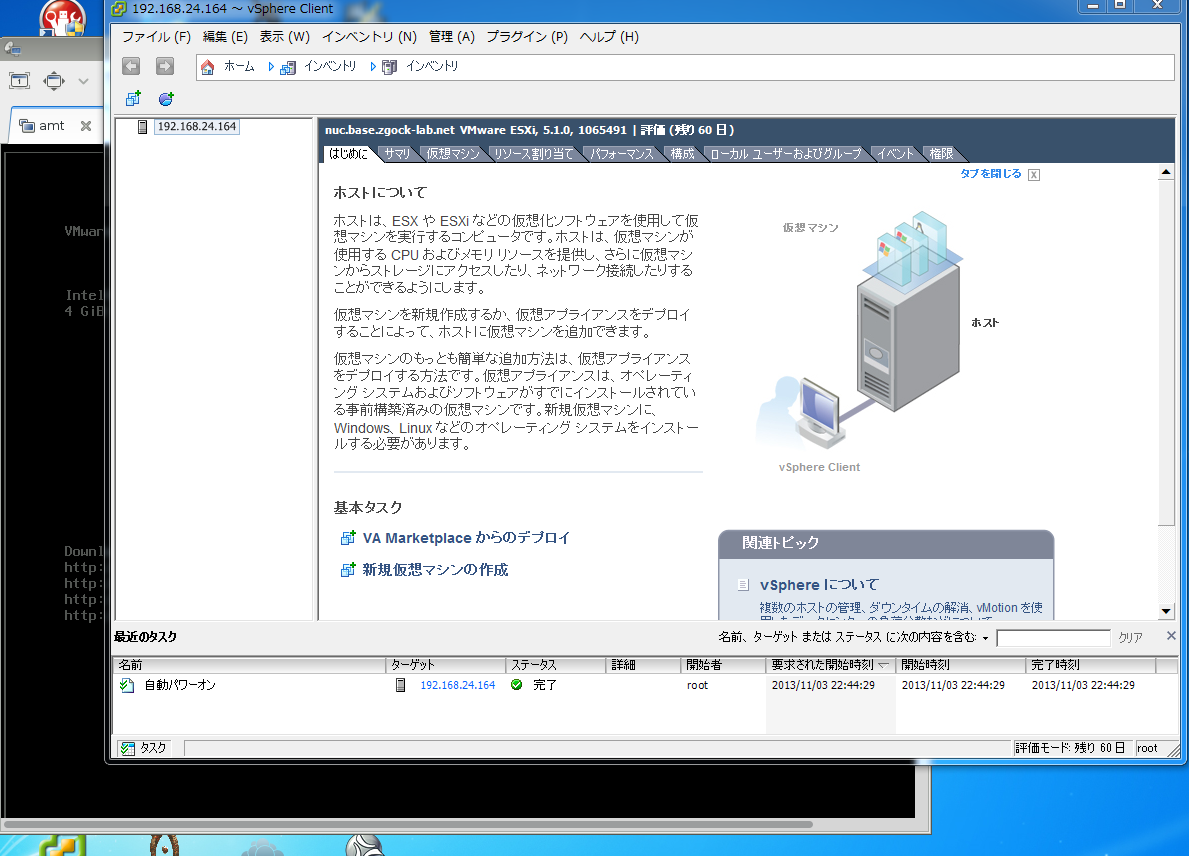1189x856 pixels.
Task: Sort tasks by 完了時刻 column header
Action: [x=1090, y=665]
